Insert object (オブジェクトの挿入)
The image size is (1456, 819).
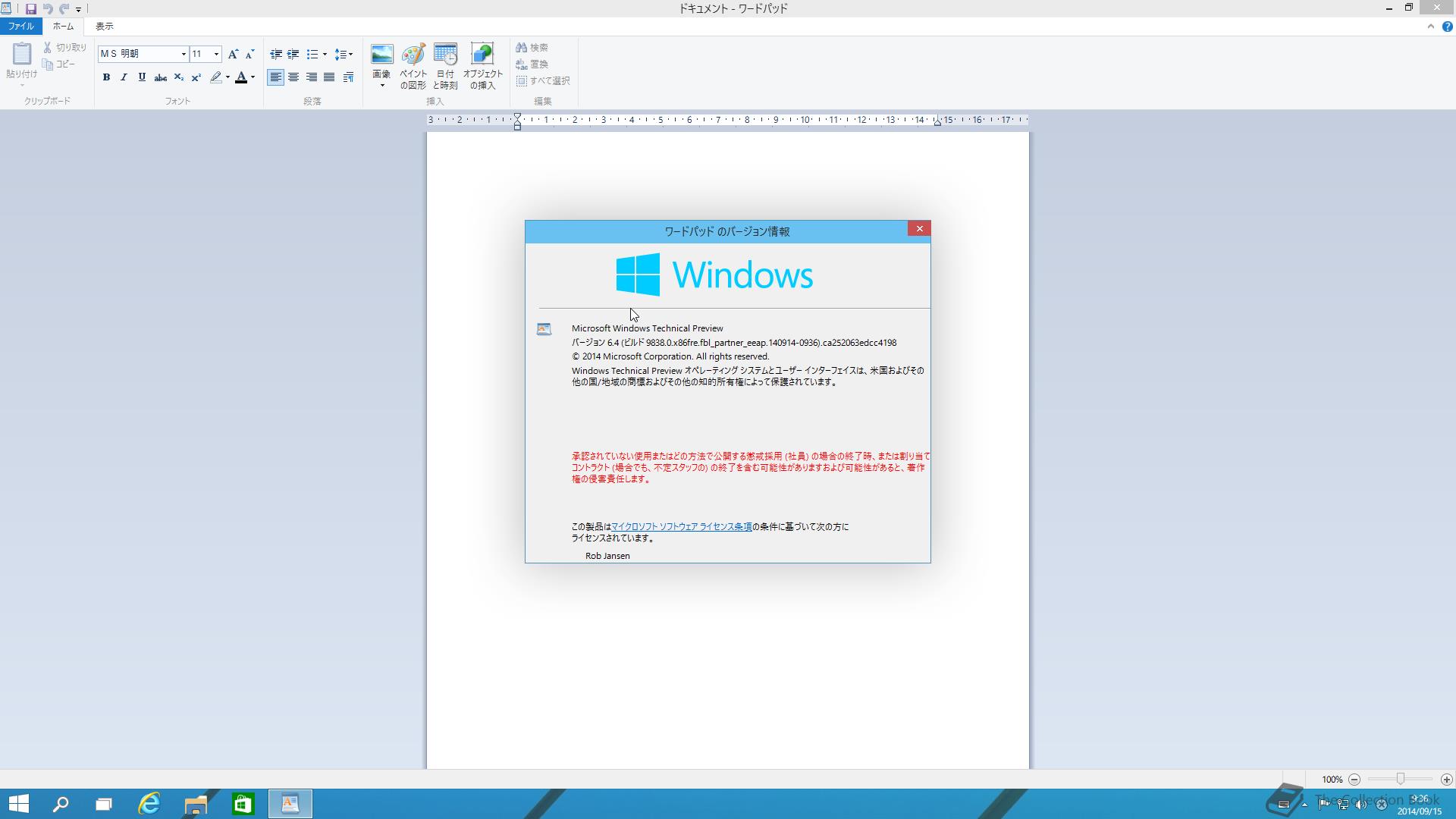tap(482, 66)
